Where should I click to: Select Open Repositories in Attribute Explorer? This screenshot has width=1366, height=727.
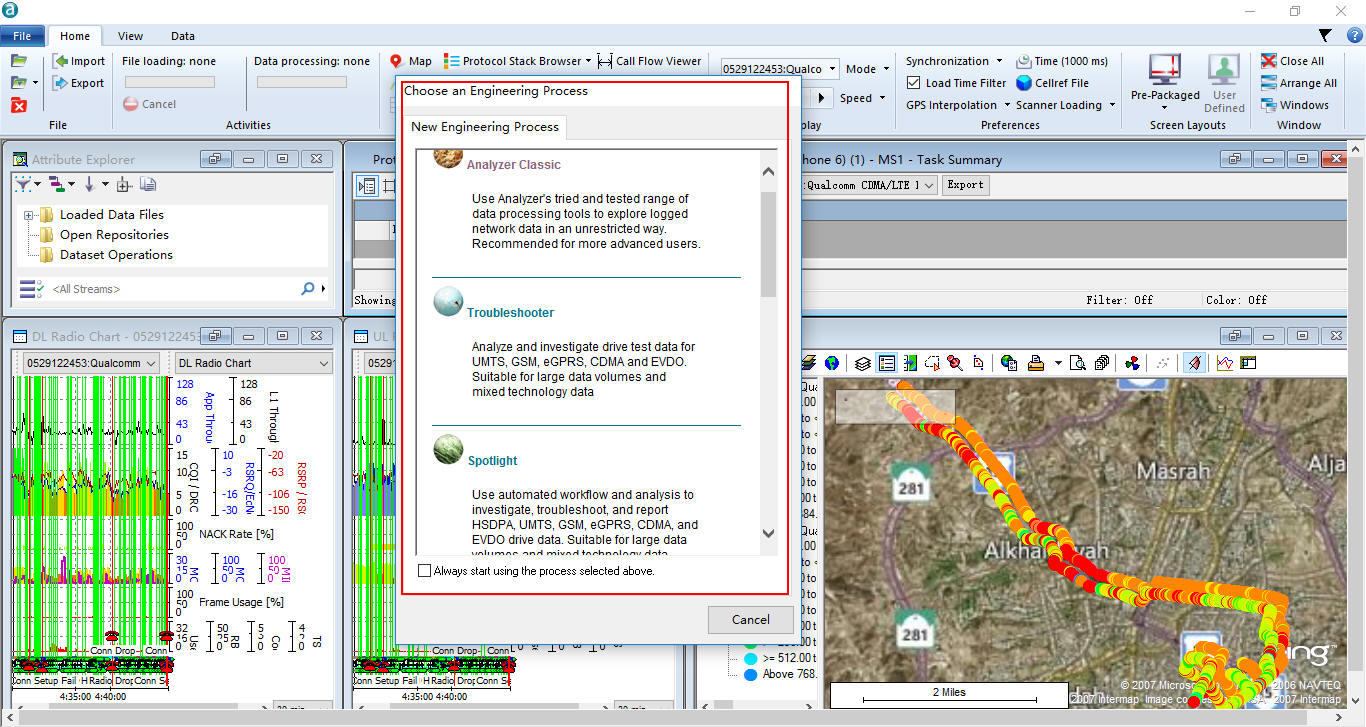114,235
